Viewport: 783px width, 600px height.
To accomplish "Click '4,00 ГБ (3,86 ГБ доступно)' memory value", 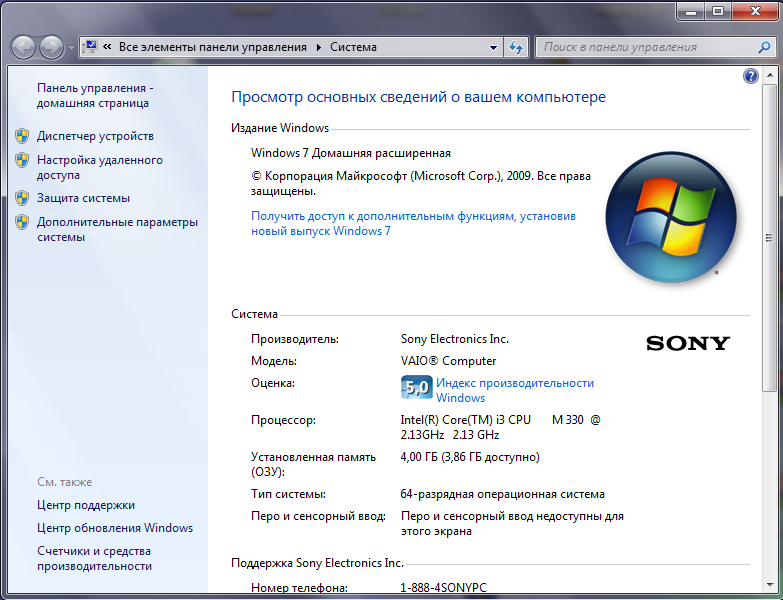I will [470, 457].
